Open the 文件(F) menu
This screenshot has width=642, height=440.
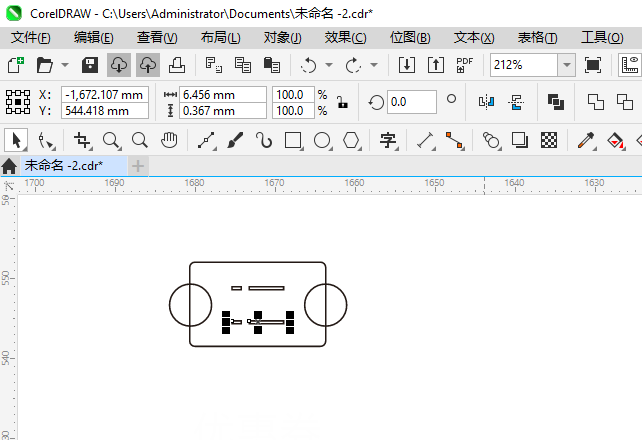click(x=31, y=38)
